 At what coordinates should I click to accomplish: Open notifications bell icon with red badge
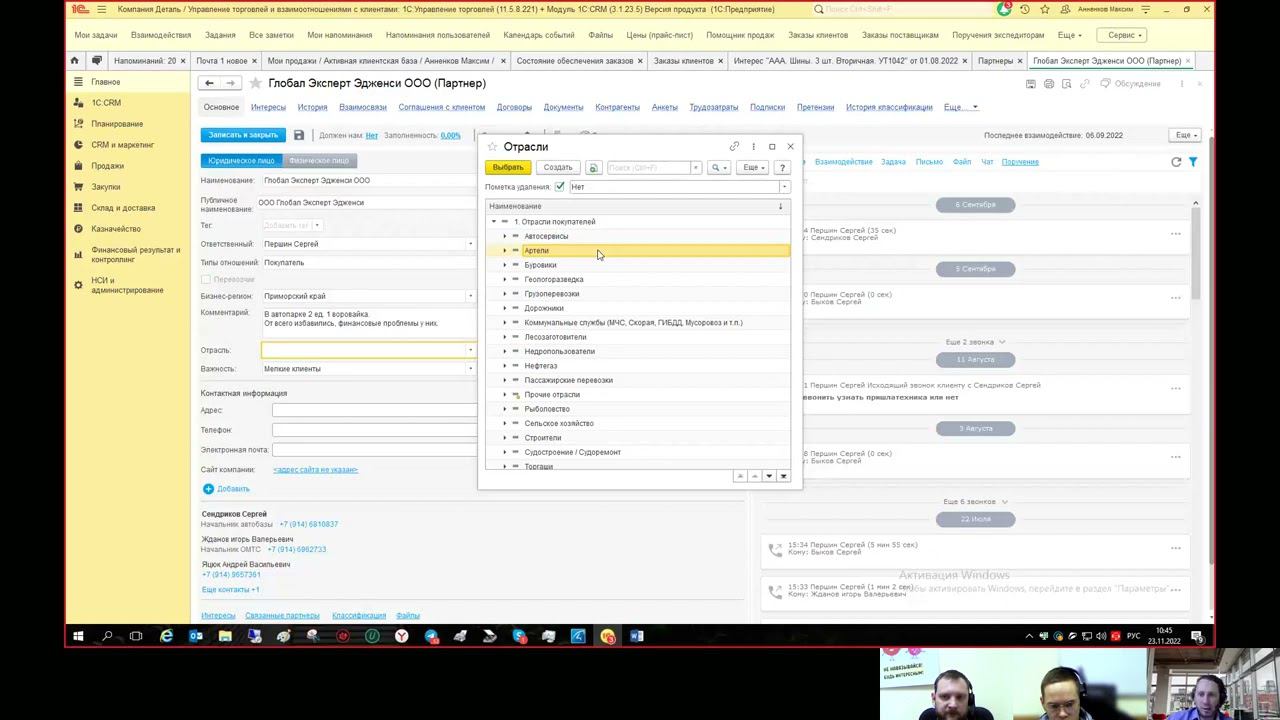tap(1003, 9)
